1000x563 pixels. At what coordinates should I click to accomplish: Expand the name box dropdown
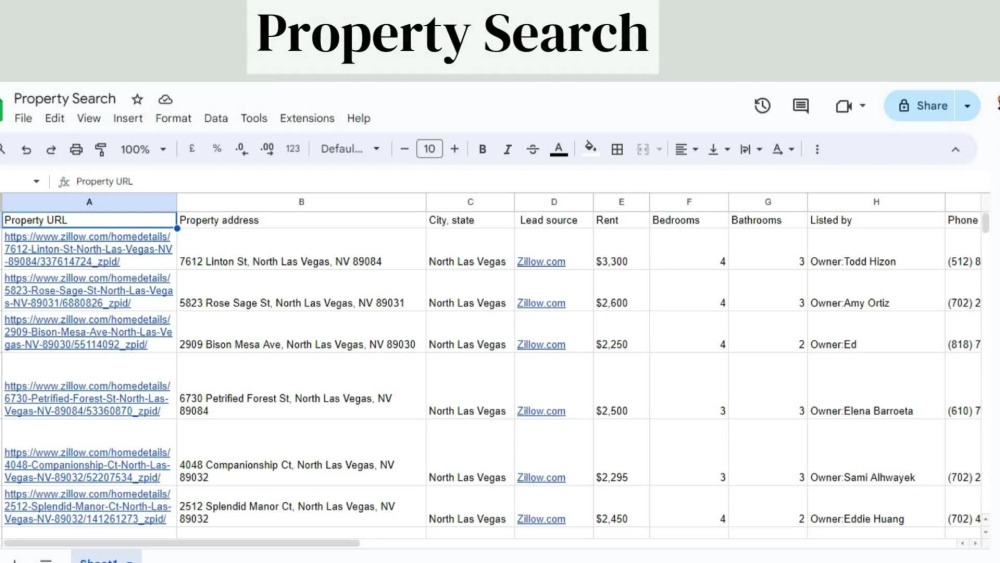click(x=36, y=182)
